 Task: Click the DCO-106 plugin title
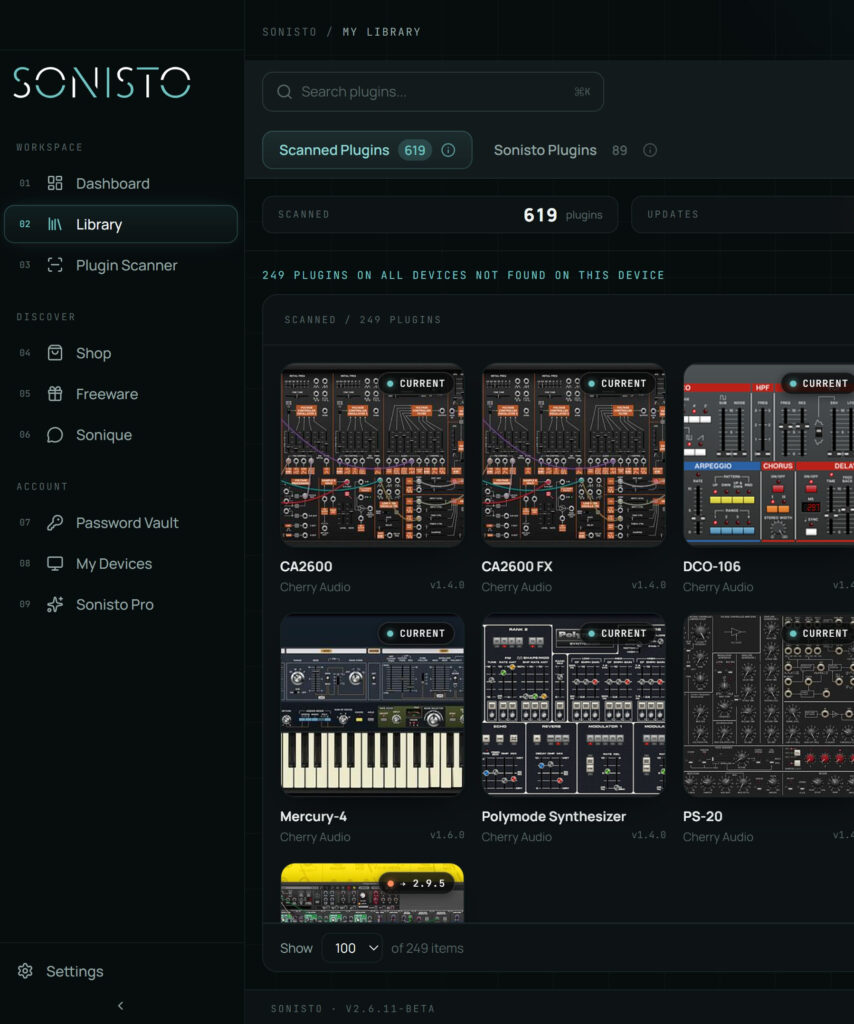pyautogui.click(x=712, y=566)
